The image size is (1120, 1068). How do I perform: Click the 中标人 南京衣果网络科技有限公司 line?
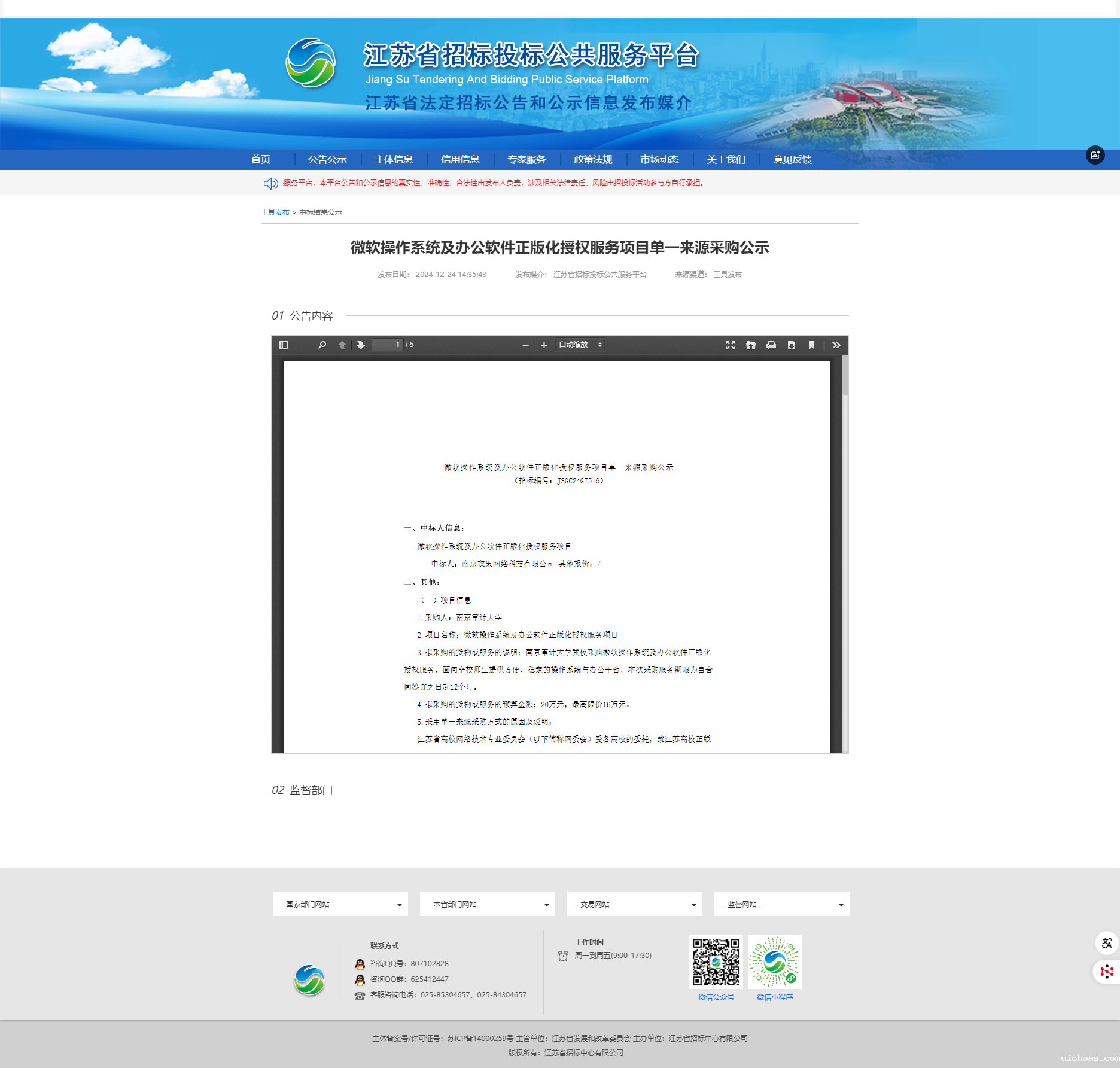click(x=493, y=564)
